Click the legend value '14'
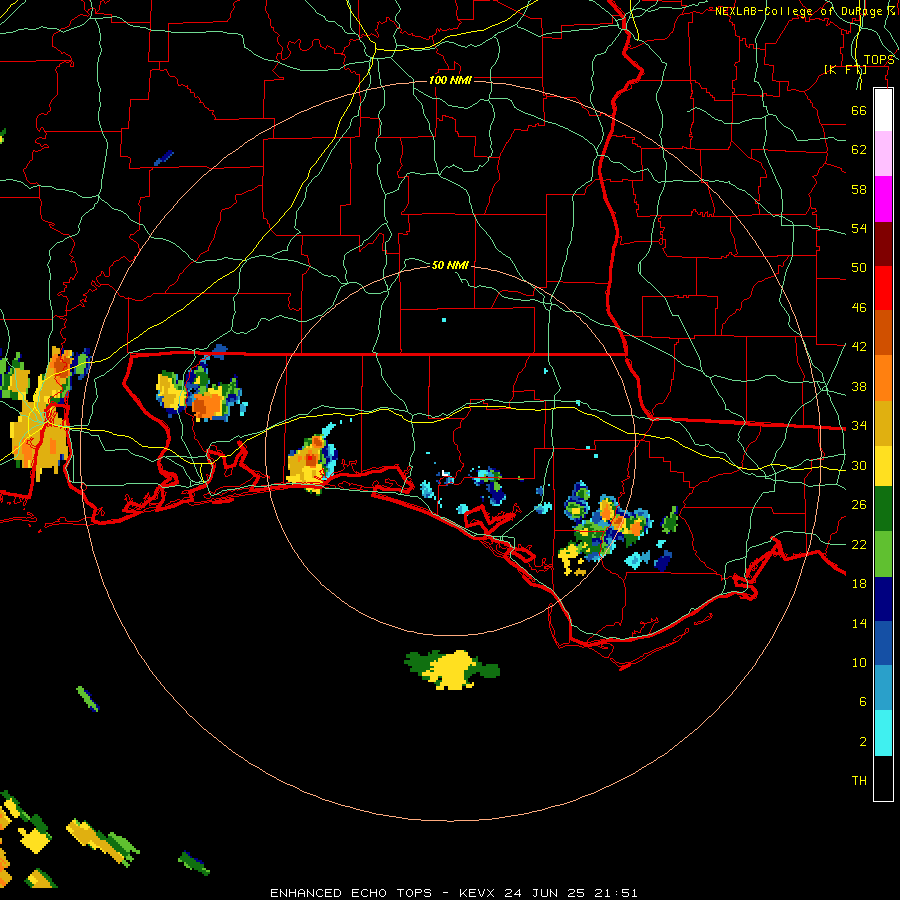The width and height of the screenshot is (900, 900). [x=859, y=623]
